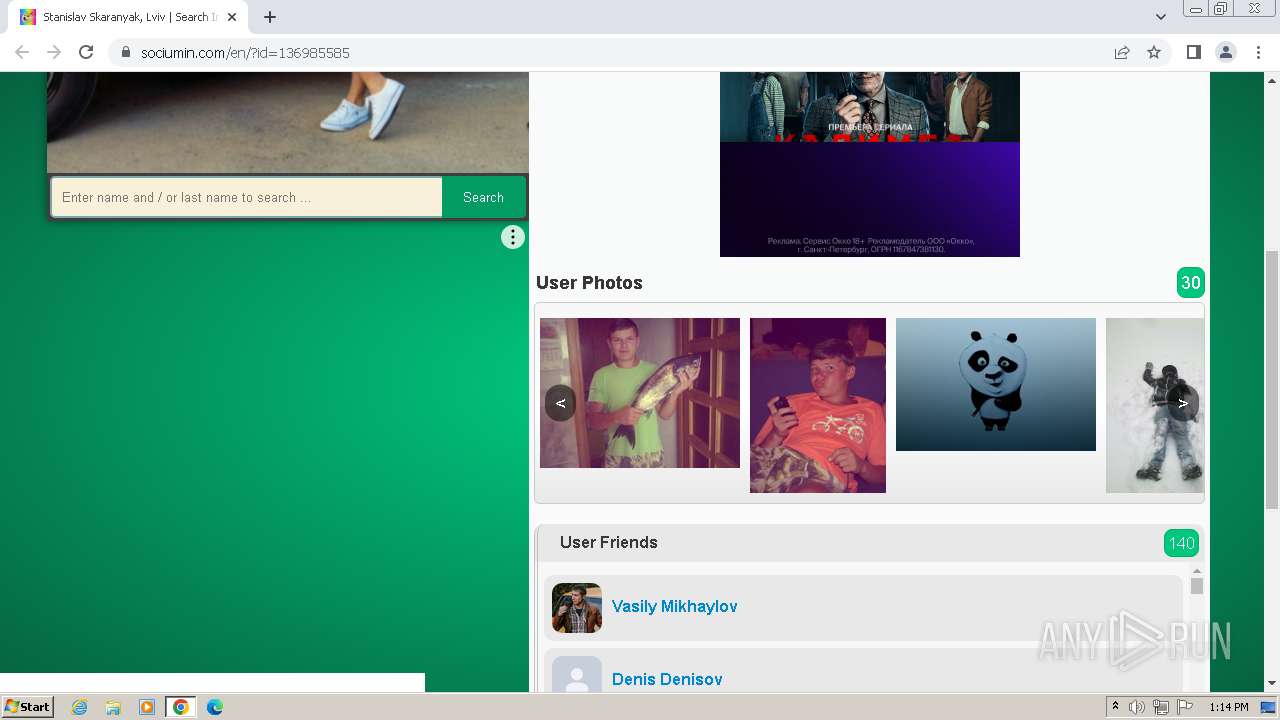Open Chrome profile avatar
The width and height of the screenshot is (1280, 720).
pos(1226,52)
